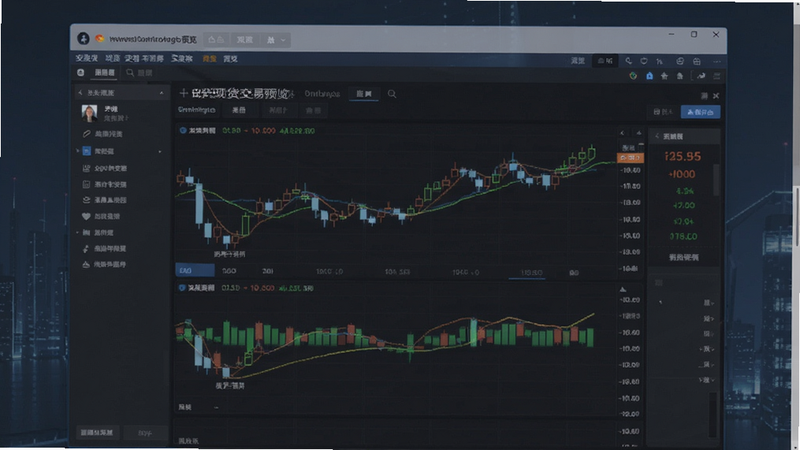The height and width of the screenshot is (450, 800).
Task: Select the blue highlighted time range button
Action: coord(194,270)
